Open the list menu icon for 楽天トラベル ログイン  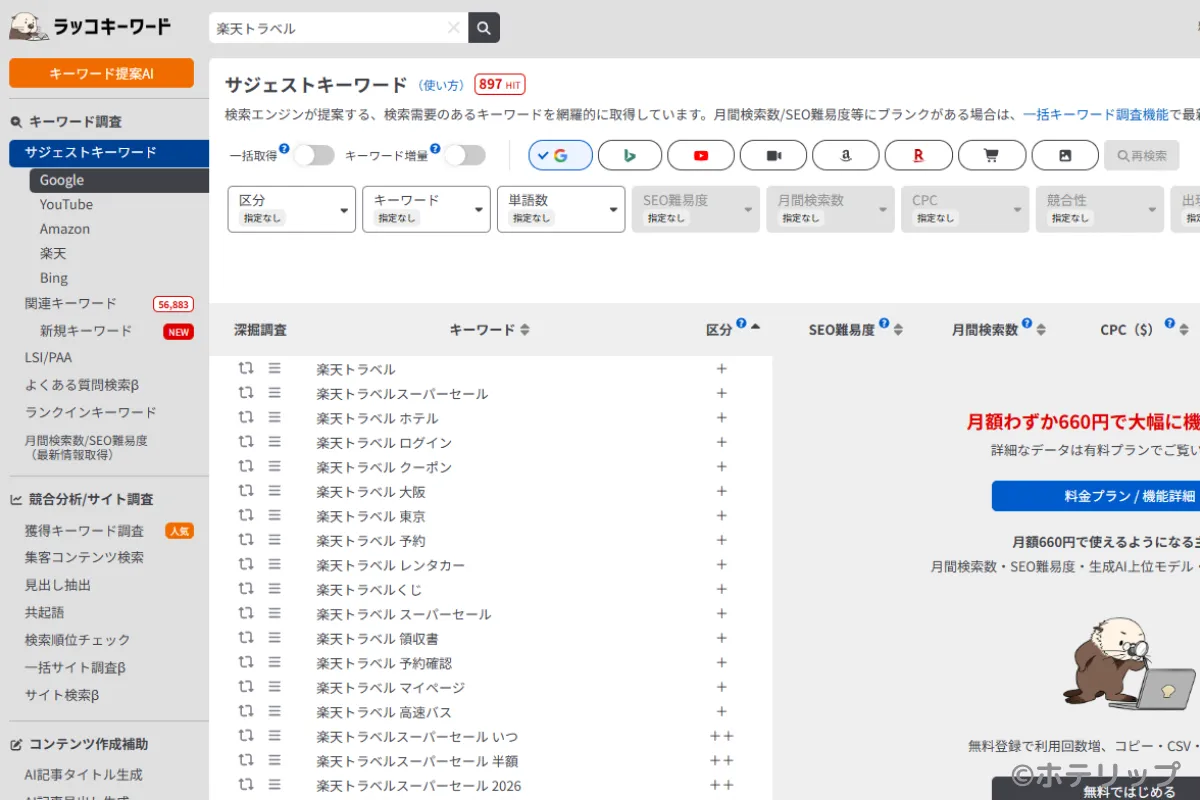pos(275,442)
